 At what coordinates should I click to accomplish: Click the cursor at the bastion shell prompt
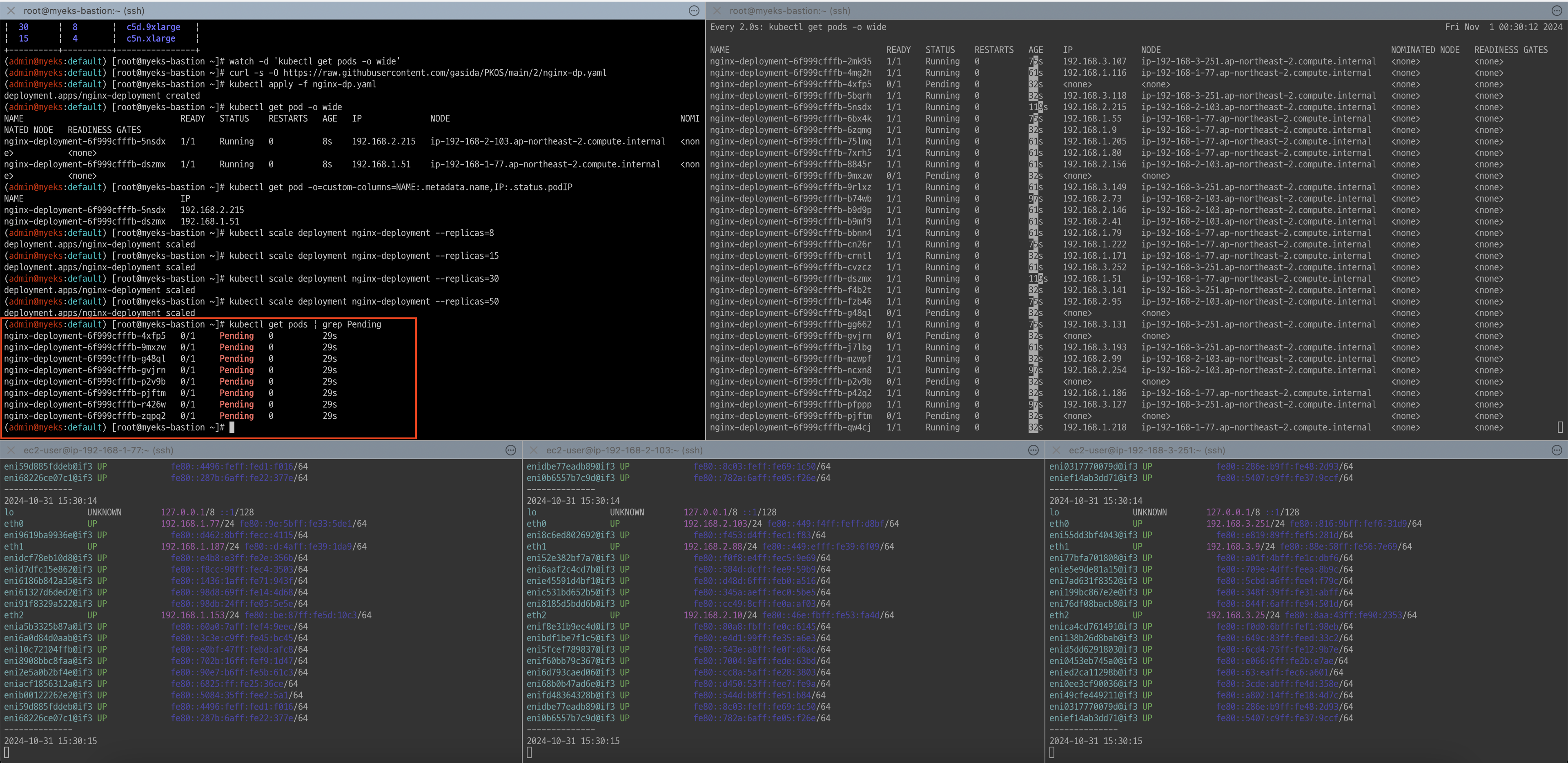[232, 428]
